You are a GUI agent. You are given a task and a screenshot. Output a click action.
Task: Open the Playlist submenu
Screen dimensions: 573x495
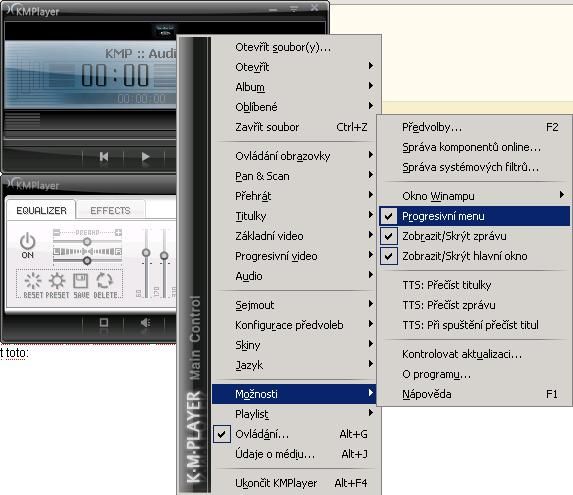pyautogui.click(x=295, y=414)
